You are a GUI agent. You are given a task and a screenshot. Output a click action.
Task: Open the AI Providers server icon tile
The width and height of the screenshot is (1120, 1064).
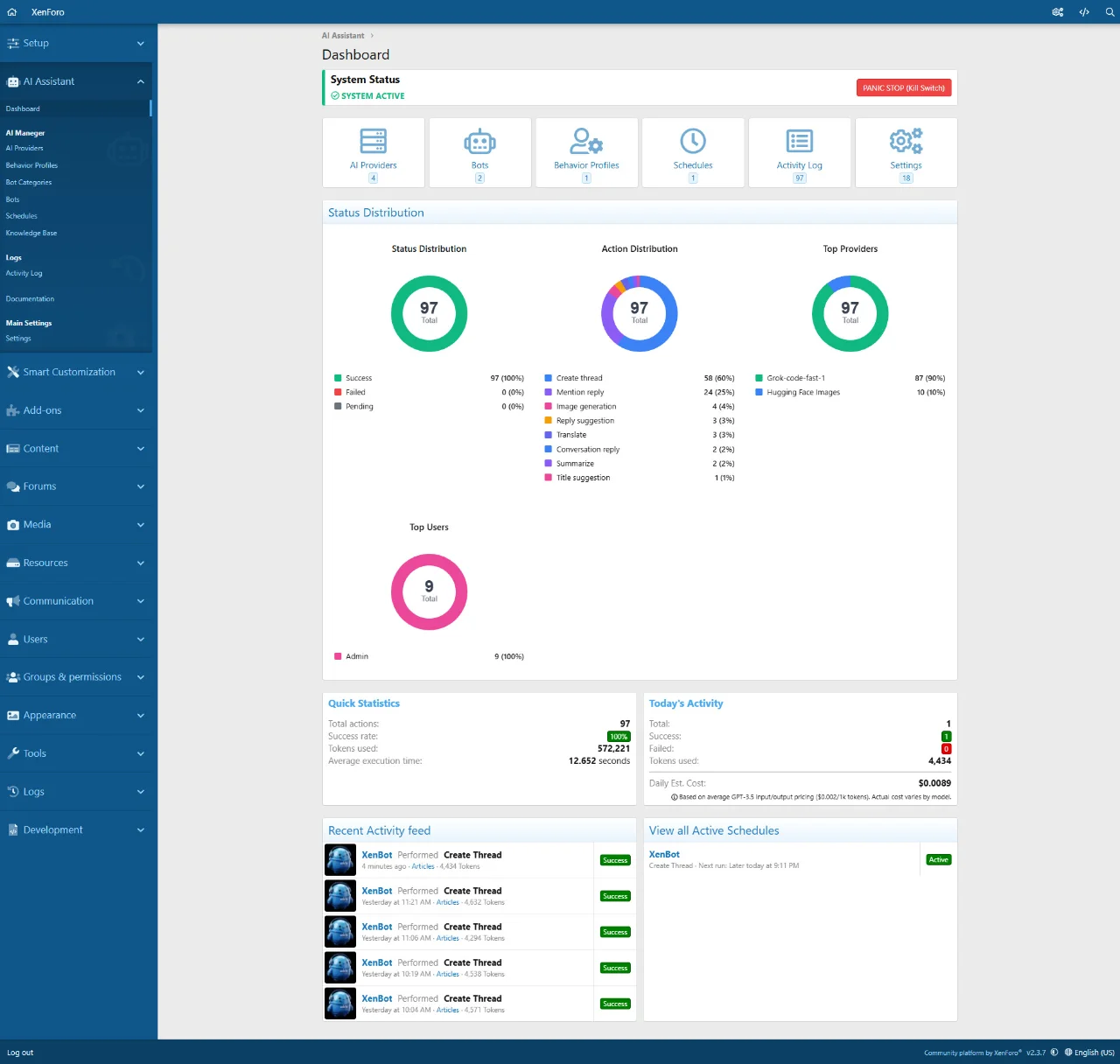pyautogui.click(x=373, y=142)
